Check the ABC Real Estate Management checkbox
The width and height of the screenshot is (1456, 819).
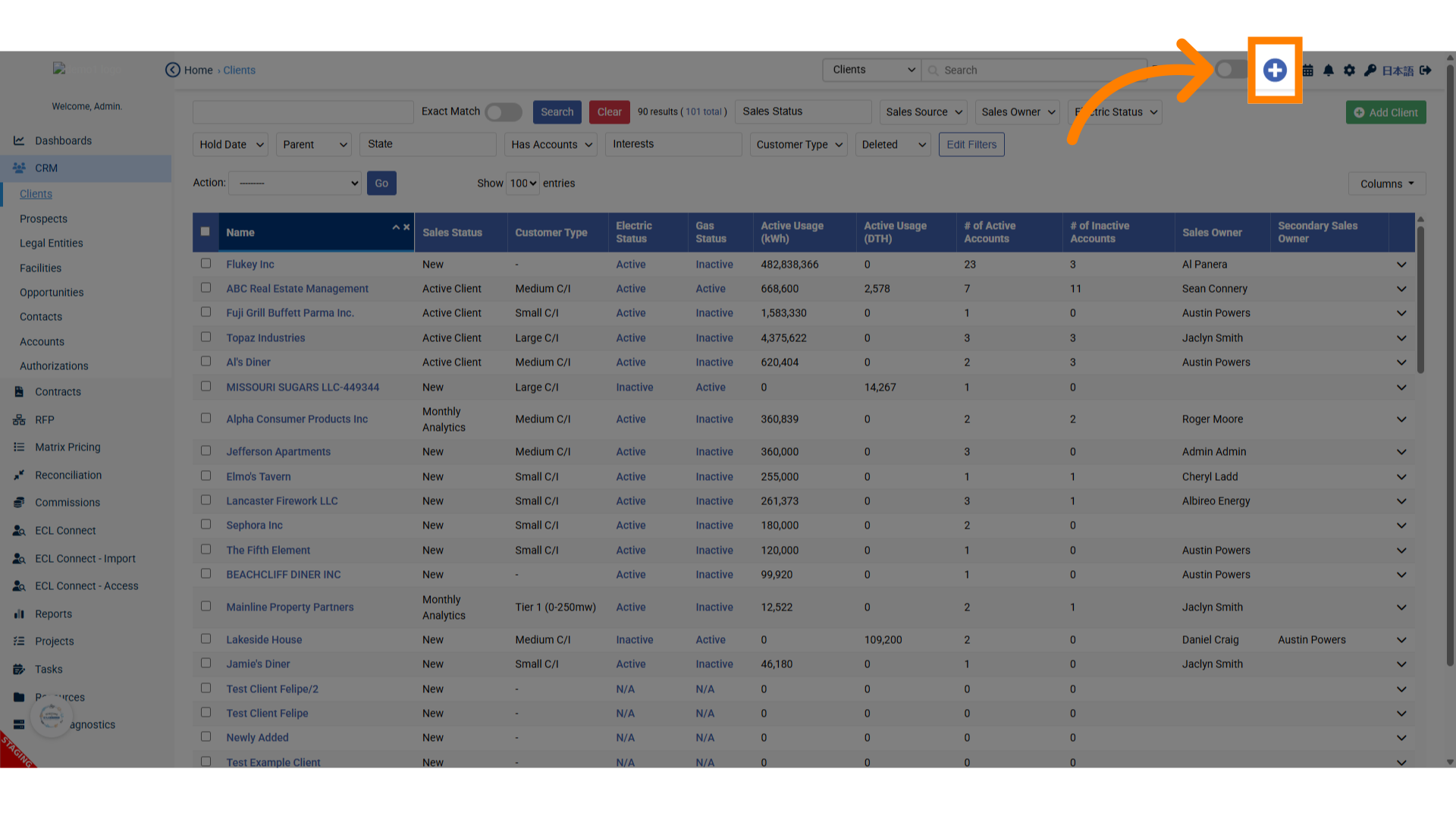206,287
